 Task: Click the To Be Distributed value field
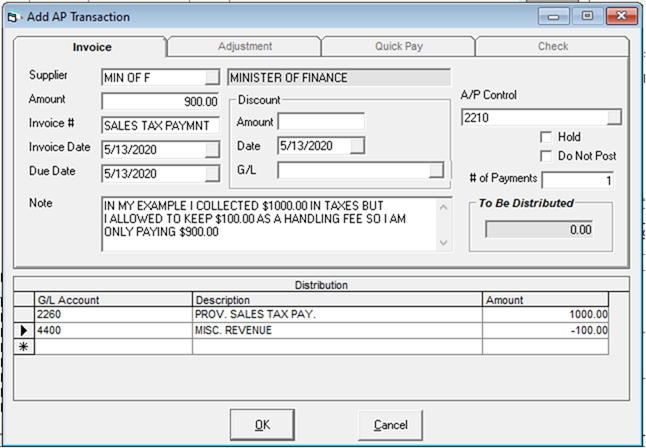pyautogui.click(x=539, y=230)
